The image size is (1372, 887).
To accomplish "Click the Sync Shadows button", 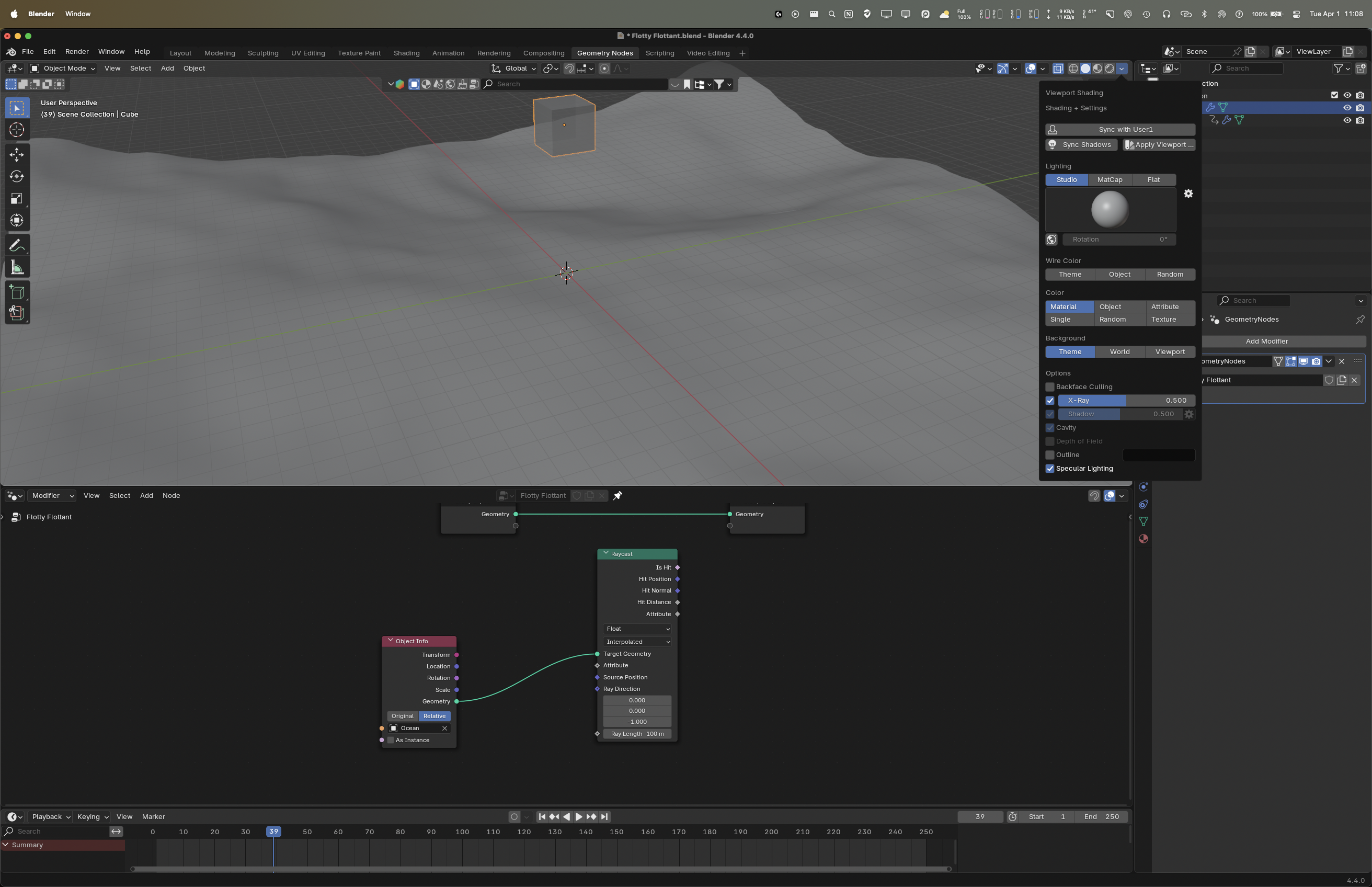I will [x=1081, y=145].
